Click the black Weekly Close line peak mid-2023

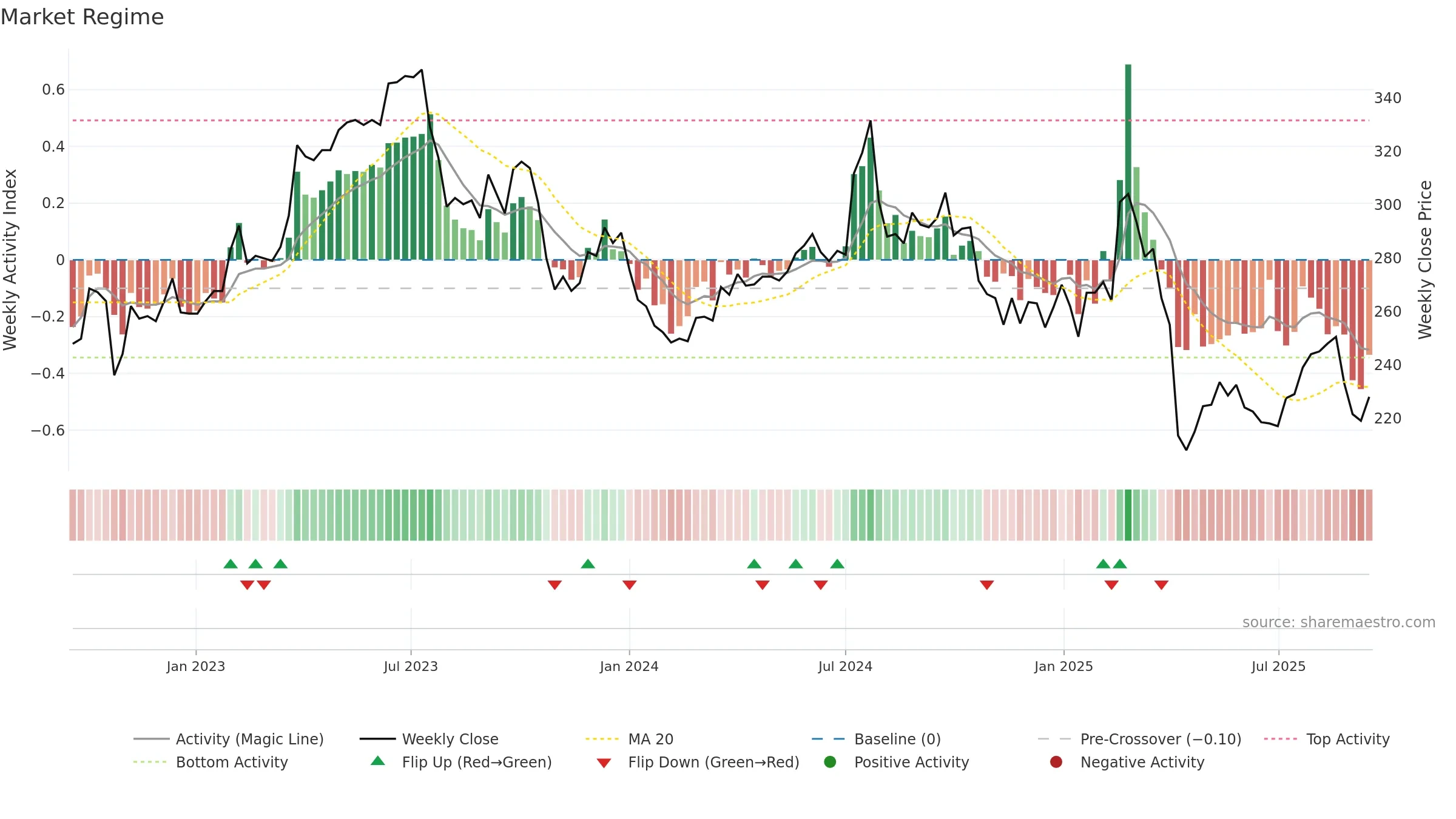[422, 70]
